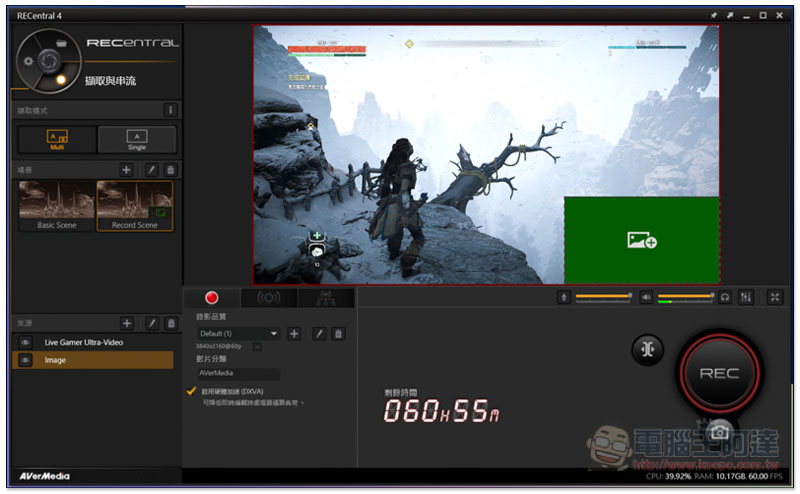Open the file folder icon in dial
Viewport: 800px width, 494px height.
click(61, 43)
